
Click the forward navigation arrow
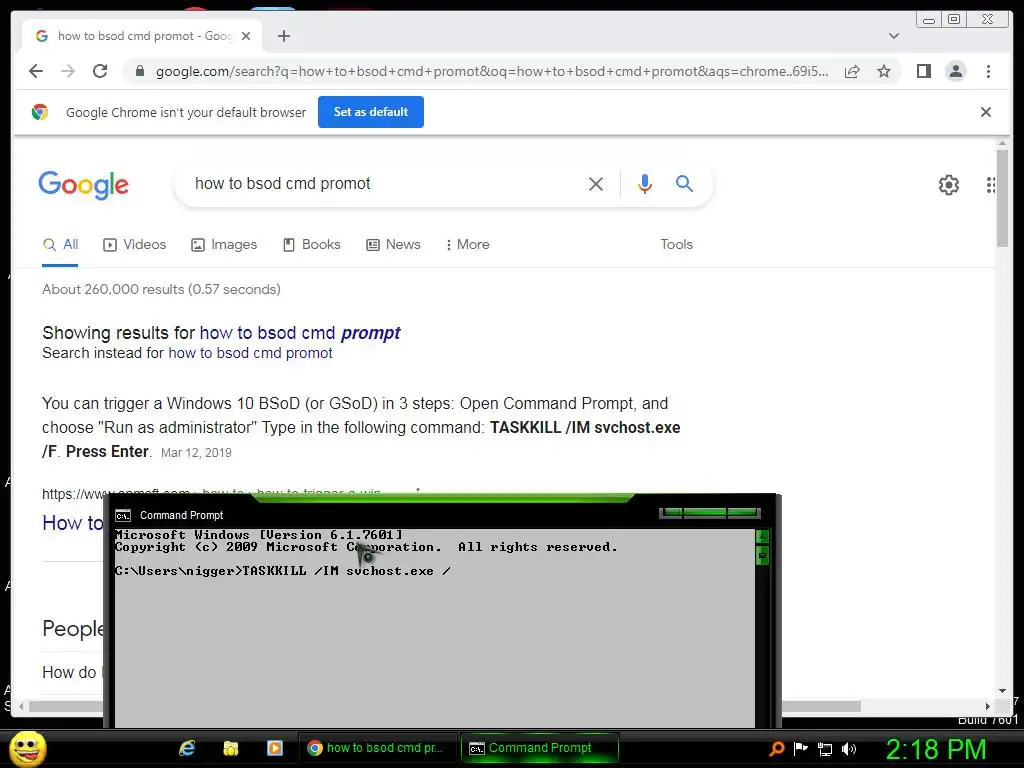[68, 71]
